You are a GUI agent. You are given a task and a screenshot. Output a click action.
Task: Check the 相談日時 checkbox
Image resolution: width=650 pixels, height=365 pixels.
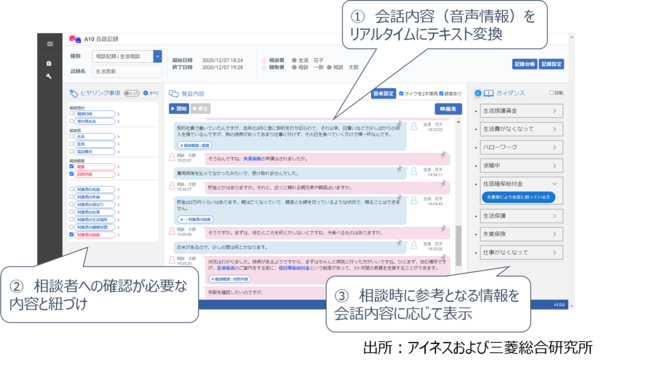[x=71, y=114]
